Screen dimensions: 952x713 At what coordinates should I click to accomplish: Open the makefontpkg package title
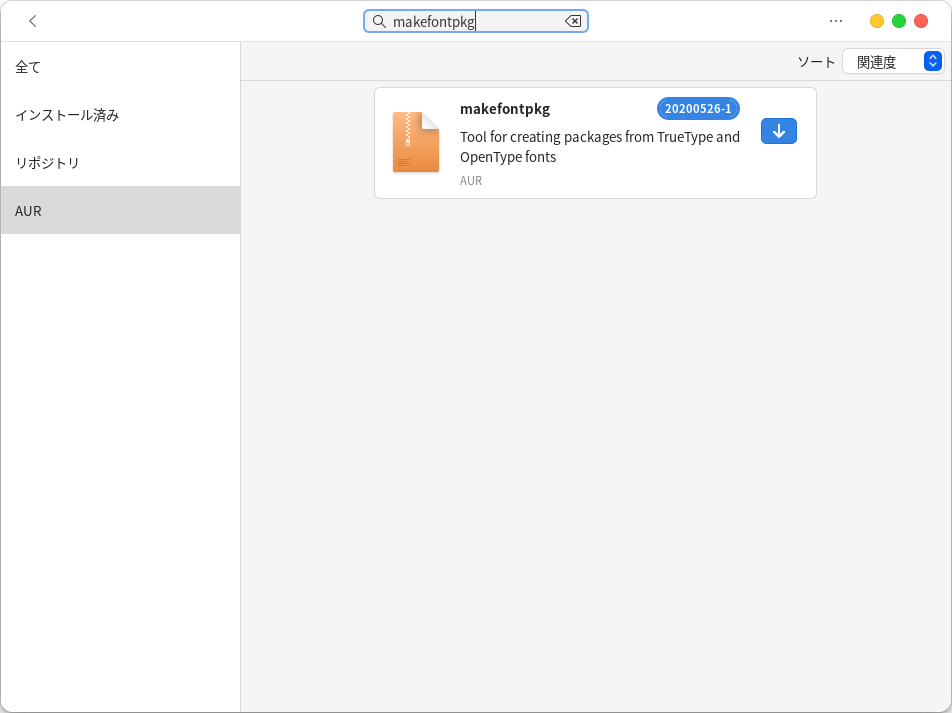click(x=505, y=109)
